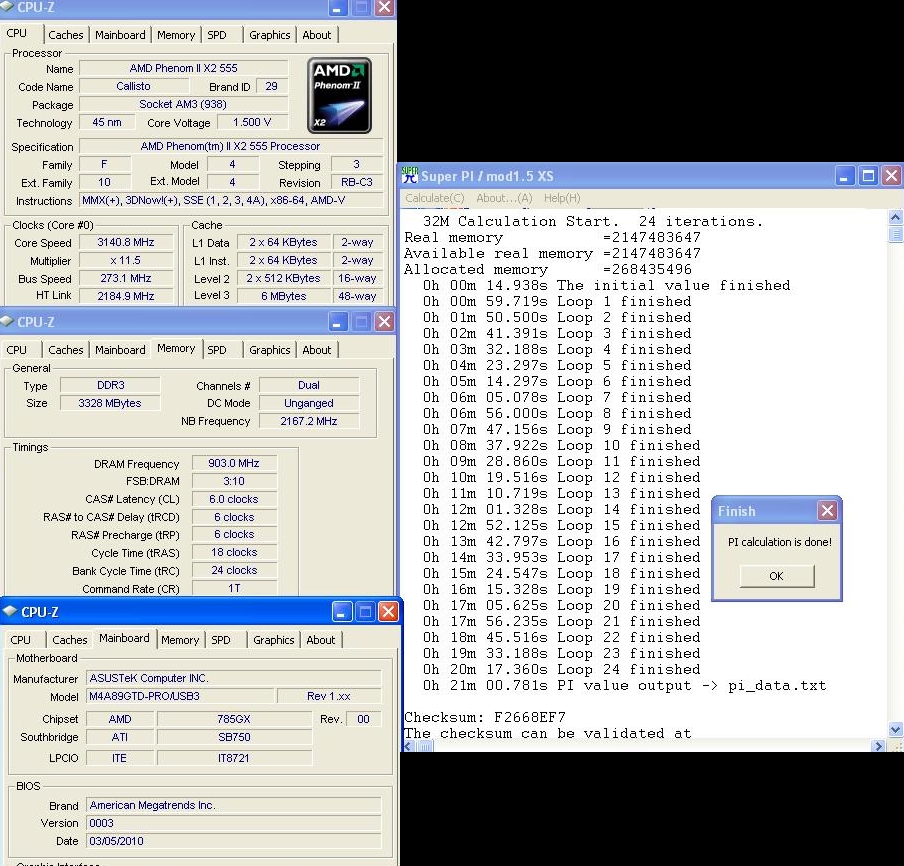Click the Super PI title bar icon
The width and height of the screenshot is (904, 866).
click(x=409, y=176)
